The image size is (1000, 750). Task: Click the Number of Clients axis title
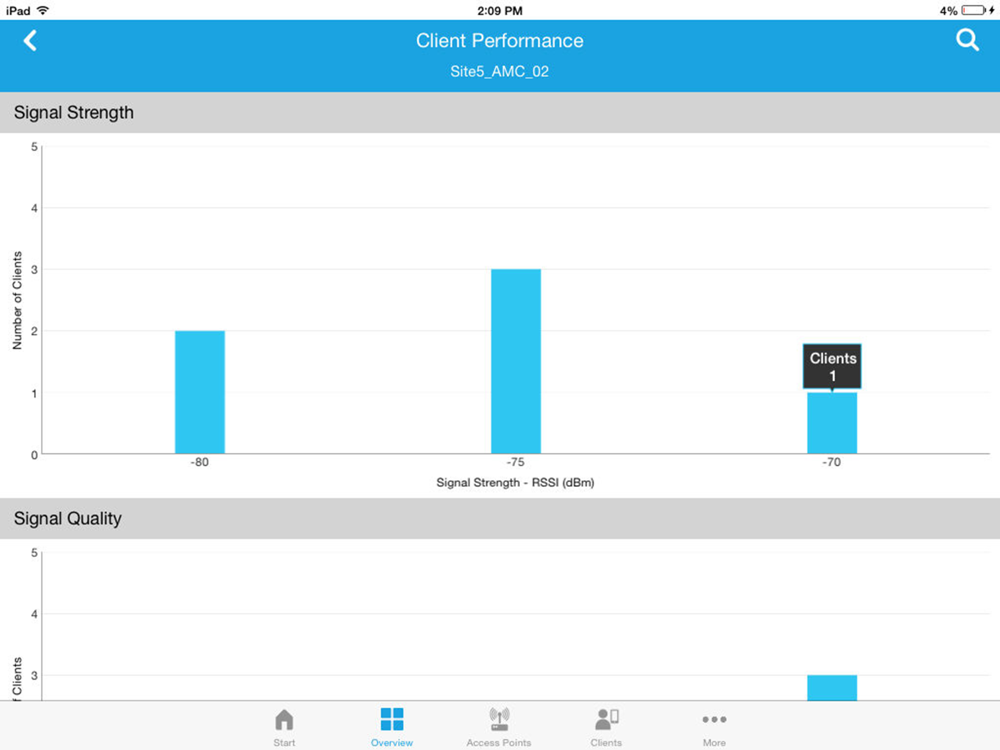click(17, 300)
